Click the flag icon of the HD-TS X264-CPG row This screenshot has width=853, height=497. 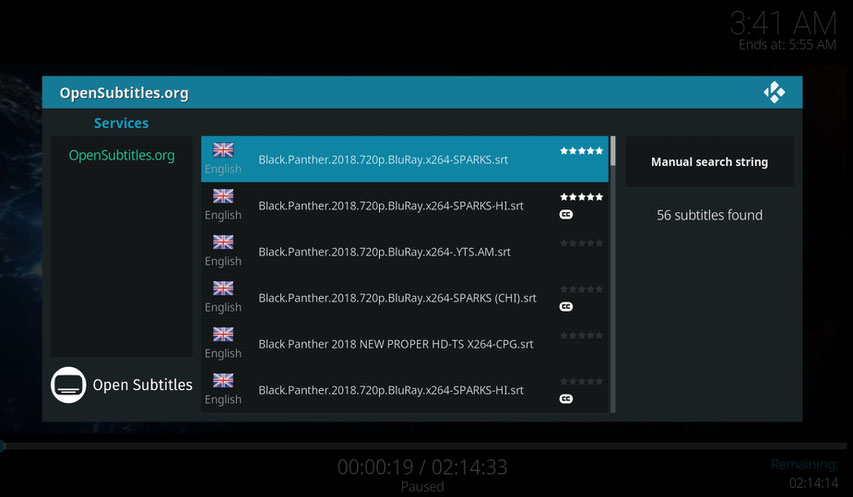click(x=223, y=334)
